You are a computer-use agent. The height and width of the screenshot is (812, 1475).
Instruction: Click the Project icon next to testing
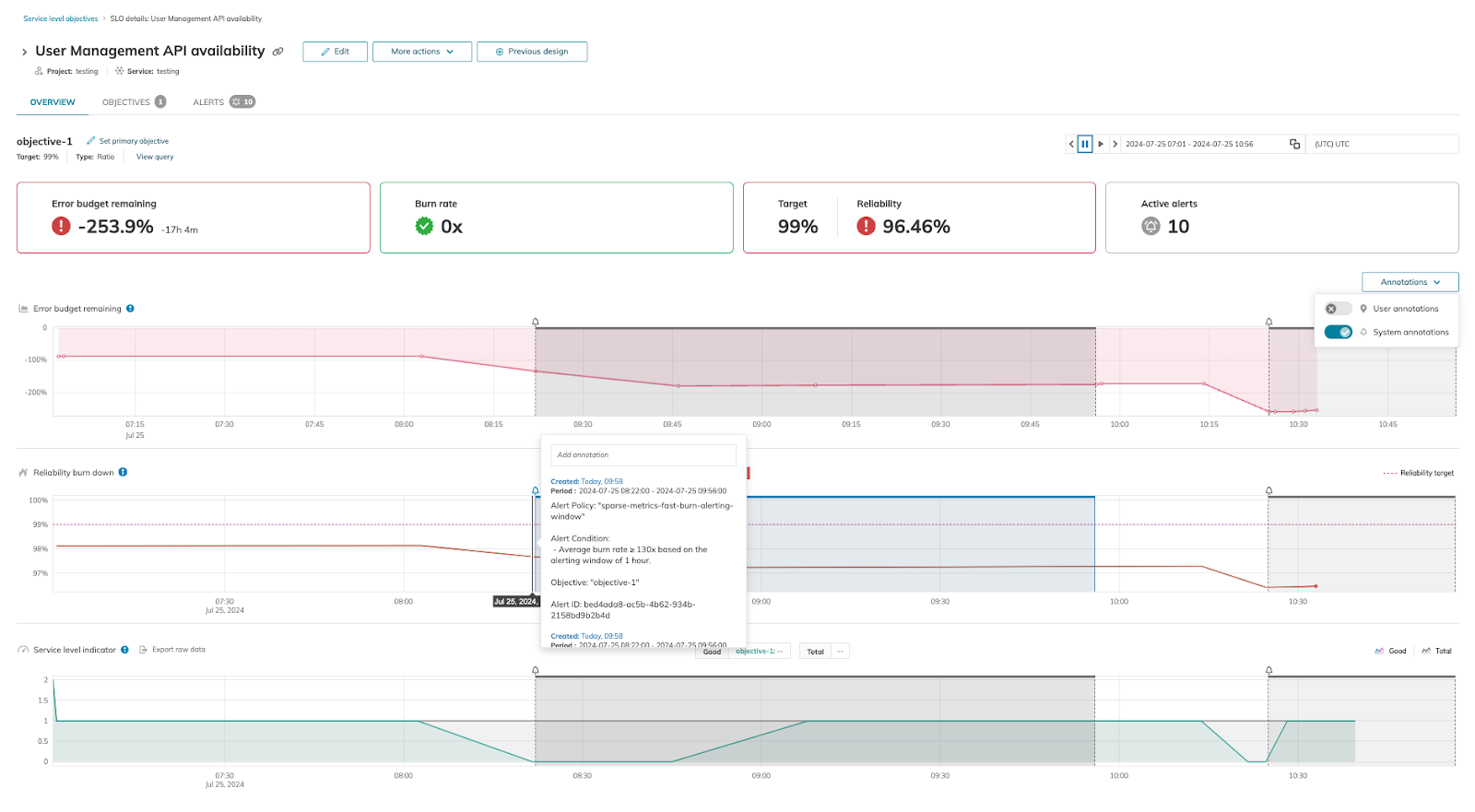(x=39, y=71)
